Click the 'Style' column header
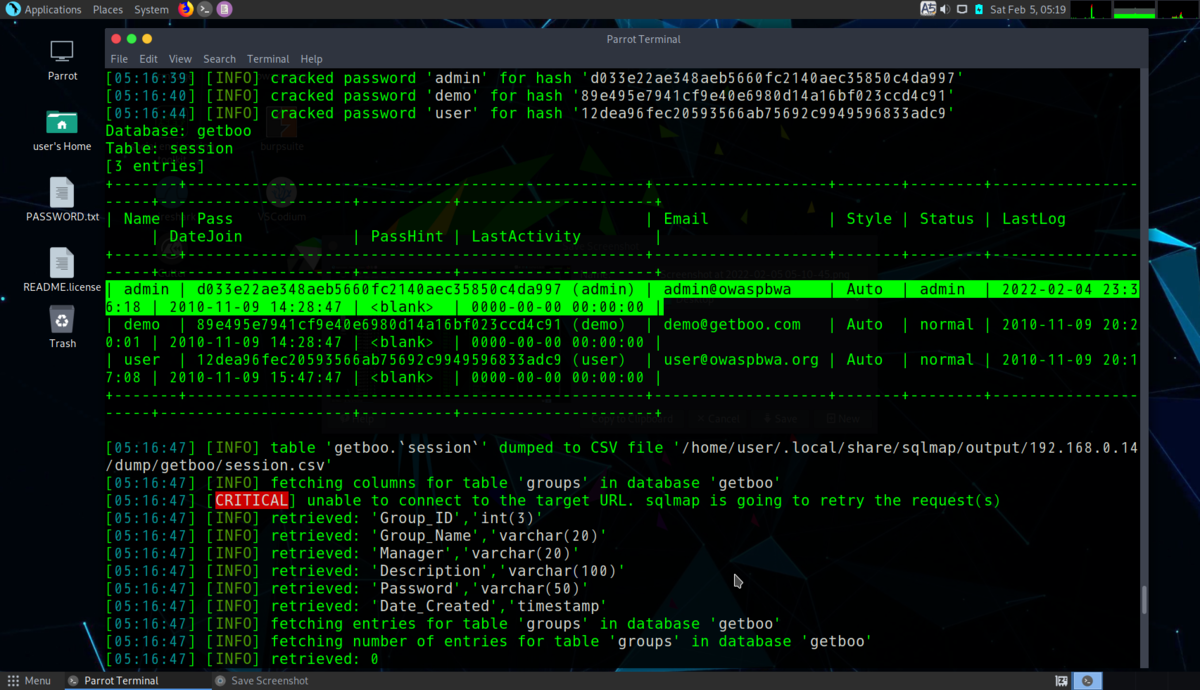Image resolution: width=1200 pixels, height=690 pixels. coord(869,219)
